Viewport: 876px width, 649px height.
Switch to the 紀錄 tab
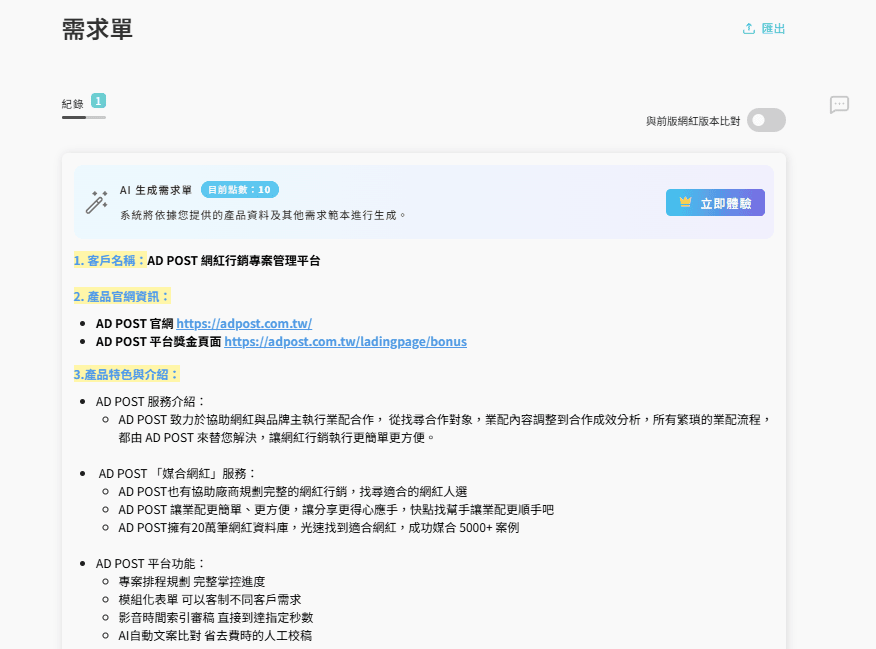[72, 104]
